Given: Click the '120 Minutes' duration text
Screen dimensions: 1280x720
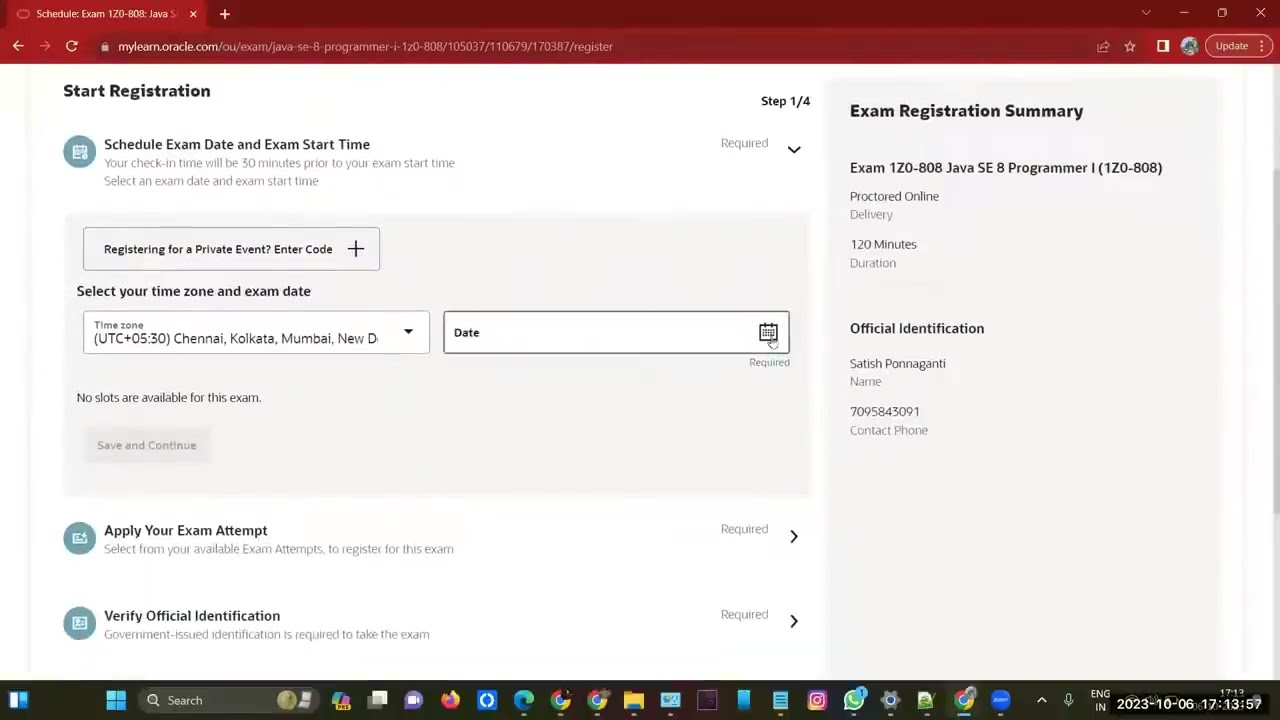Looking at the screenshot, I should click(883, 244).
